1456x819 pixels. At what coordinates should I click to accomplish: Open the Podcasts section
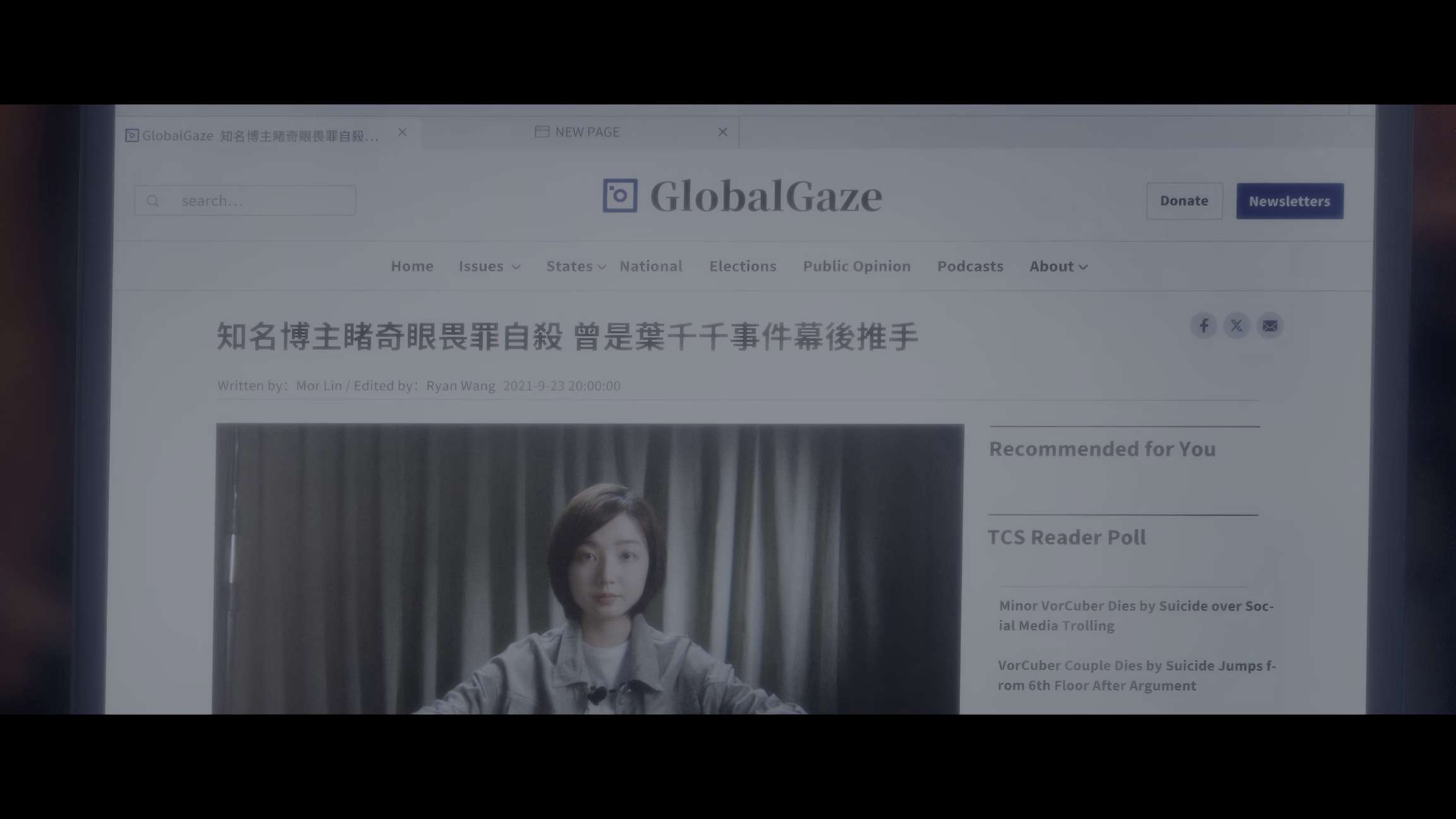pos(970,266)
